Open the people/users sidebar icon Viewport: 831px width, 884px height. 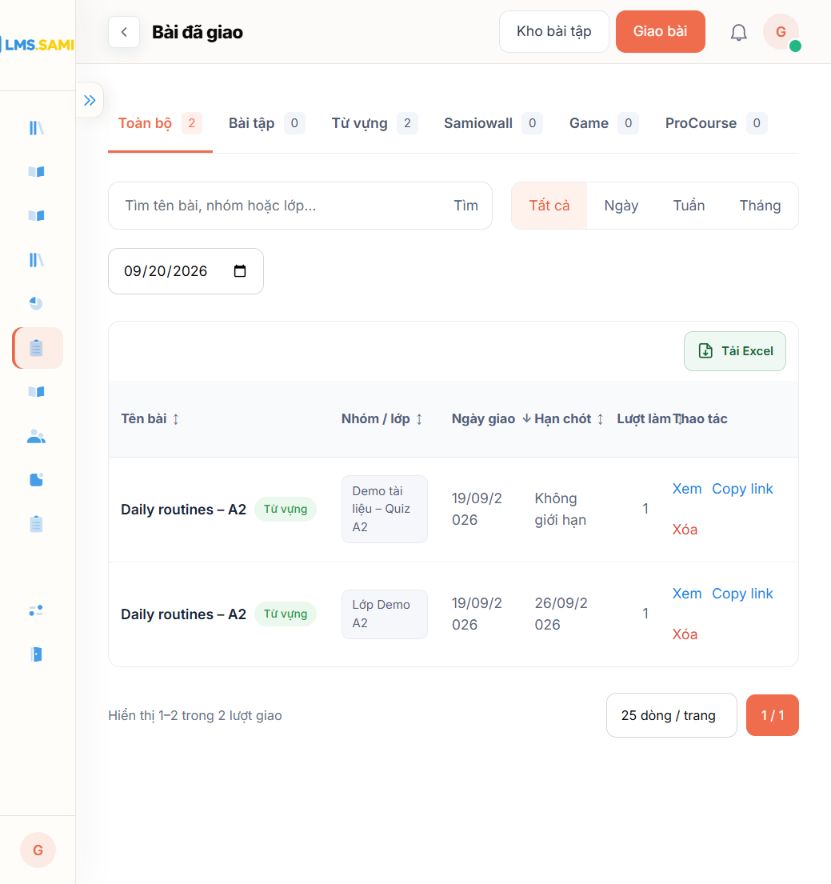click(37, 436)
